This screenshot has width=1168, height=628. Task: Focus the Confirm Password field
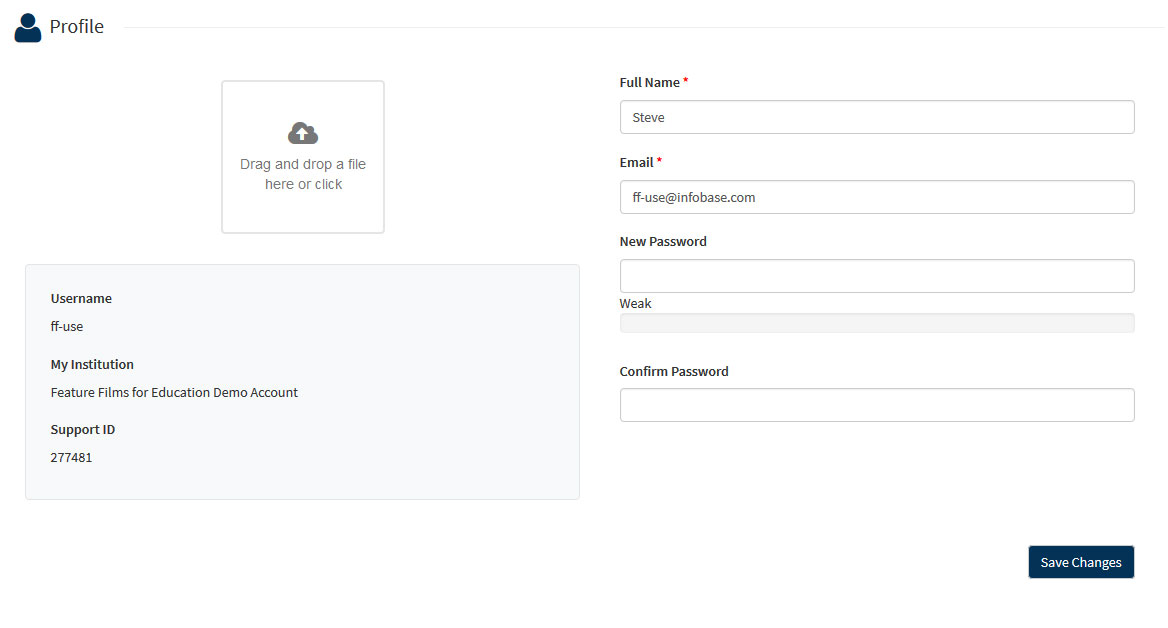coord(877,405)
